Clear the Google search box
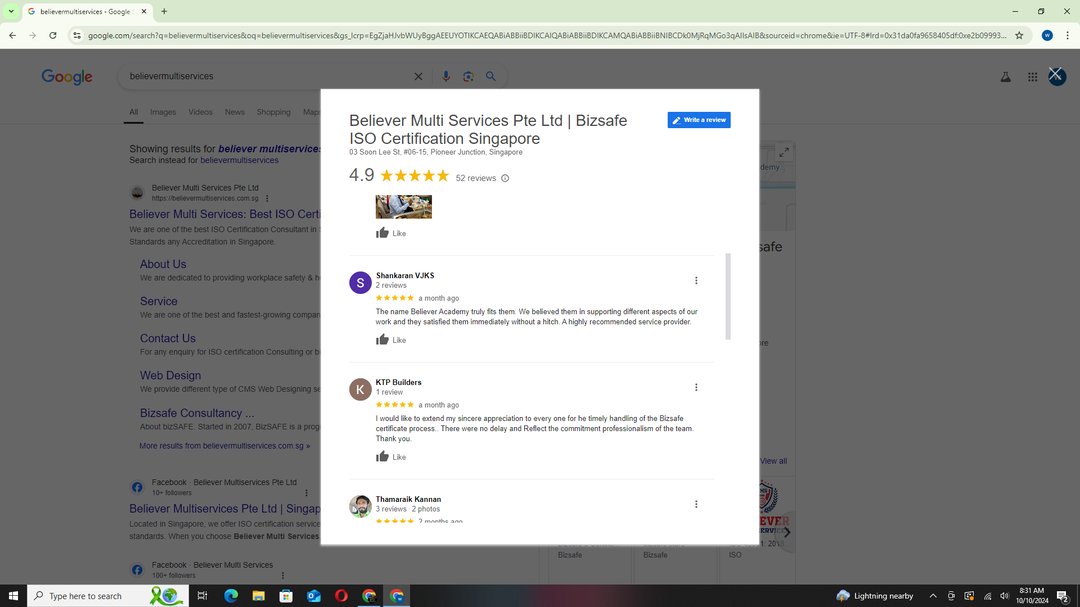 click(x=418, y=76)
